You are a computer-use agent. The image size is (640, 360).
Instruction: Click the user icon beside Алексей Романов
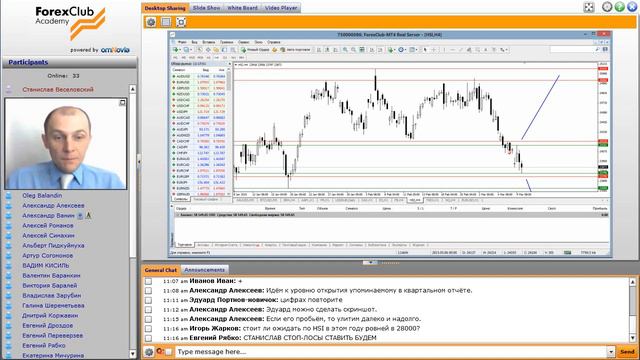click(9, 225)
